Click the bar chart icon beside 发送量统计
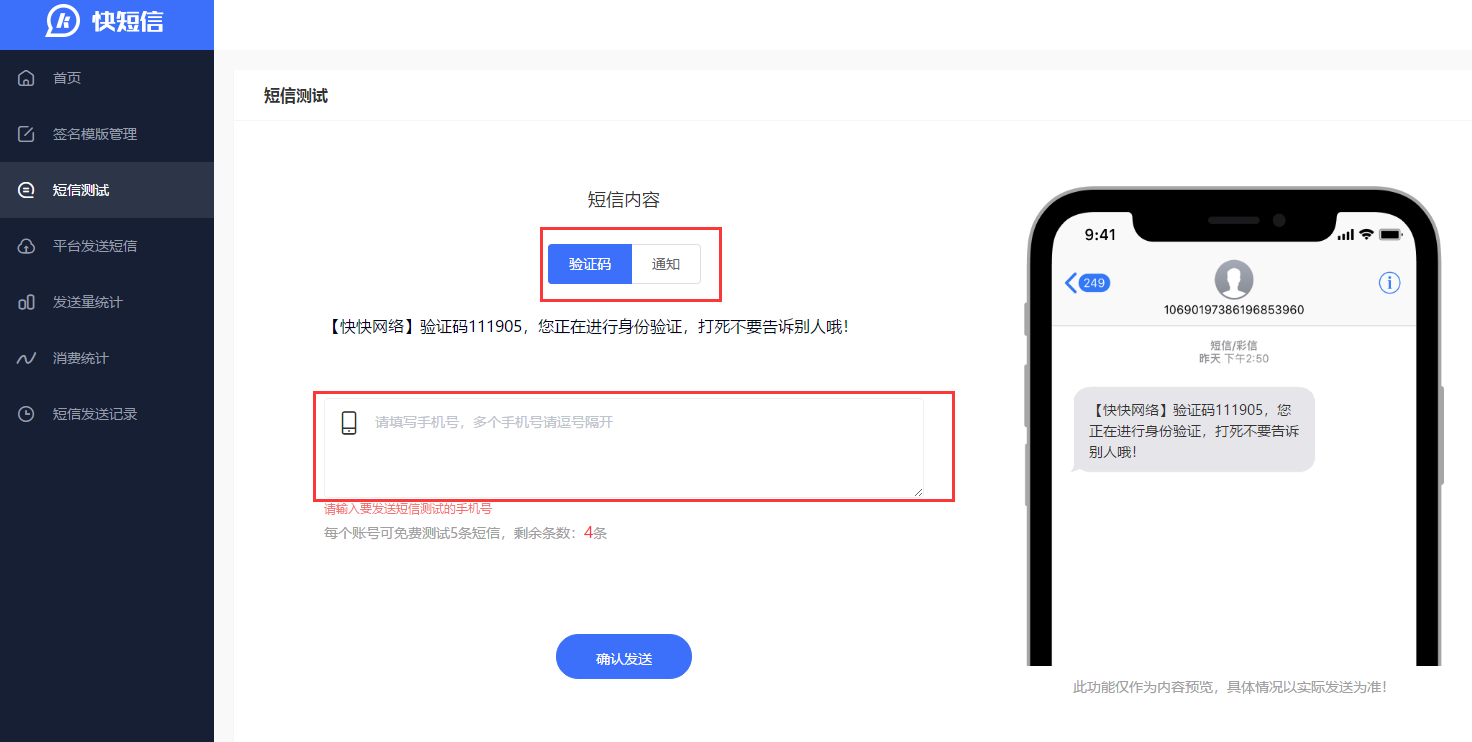This screenshot has height=742, width=1472. click(x=27, y=302)
